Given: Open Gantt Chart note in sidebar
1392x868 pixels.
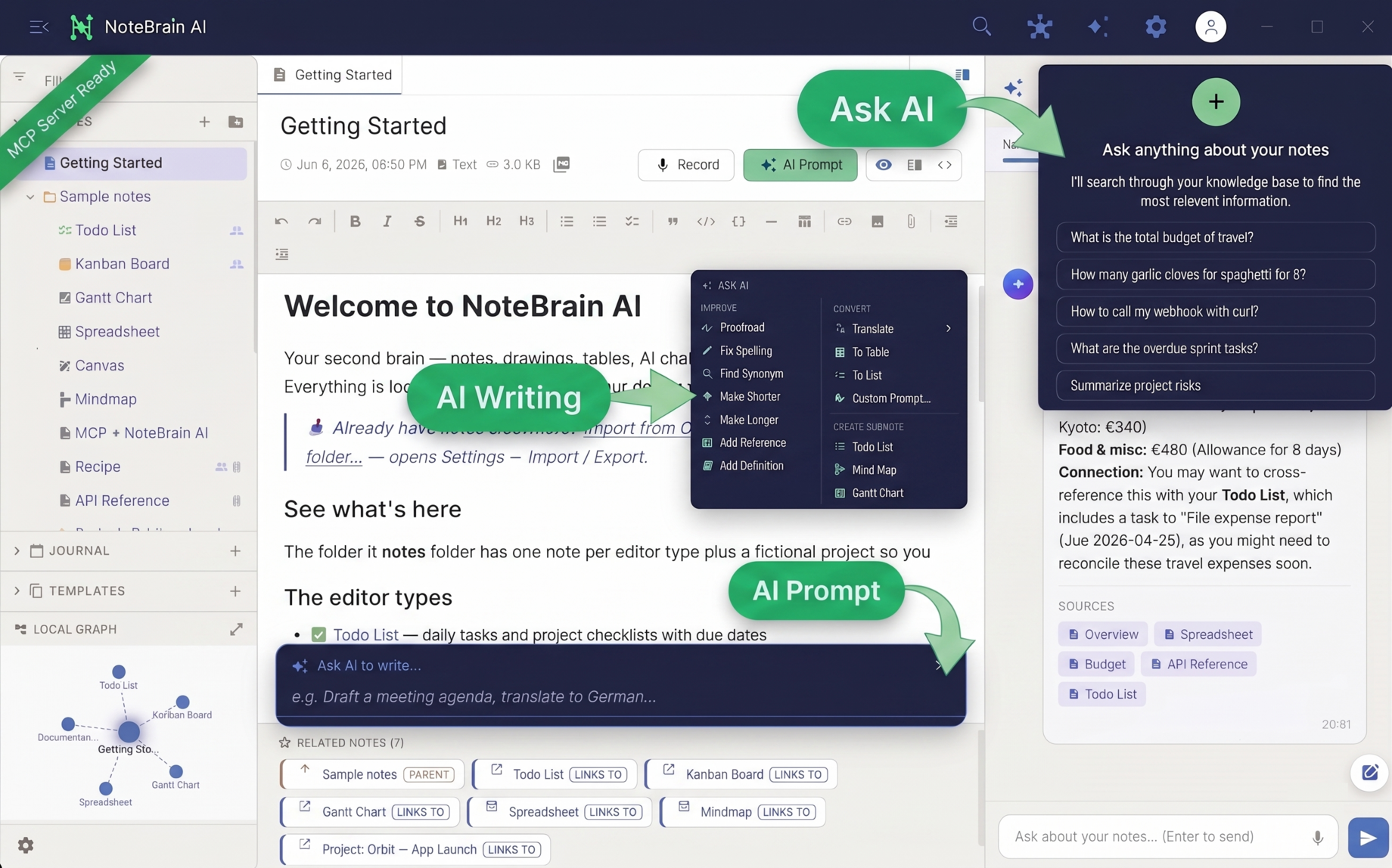Looking at the screenshot, I should point(113,298).
